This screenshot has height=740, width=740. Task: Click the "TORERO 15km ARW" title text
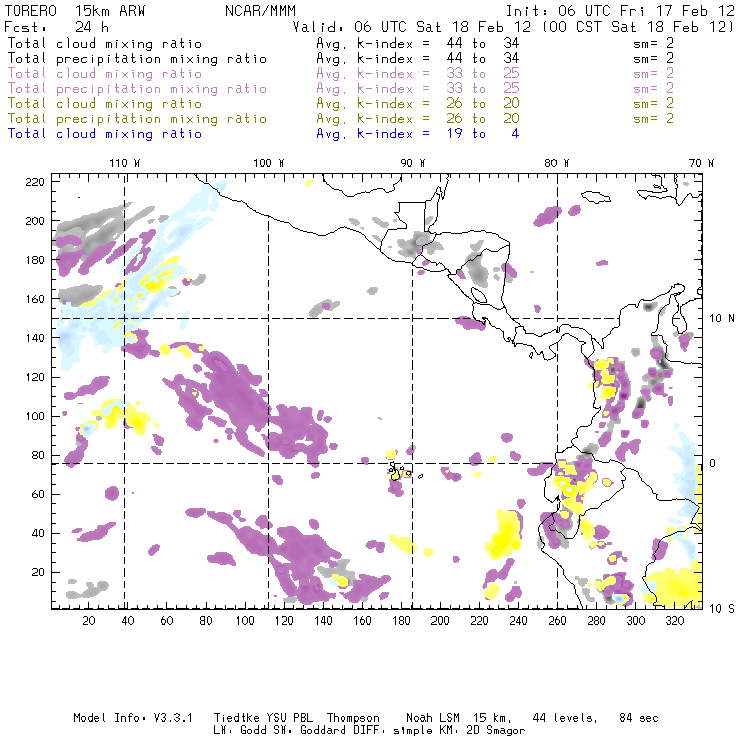pyautogui.click(x=75, y=11)
